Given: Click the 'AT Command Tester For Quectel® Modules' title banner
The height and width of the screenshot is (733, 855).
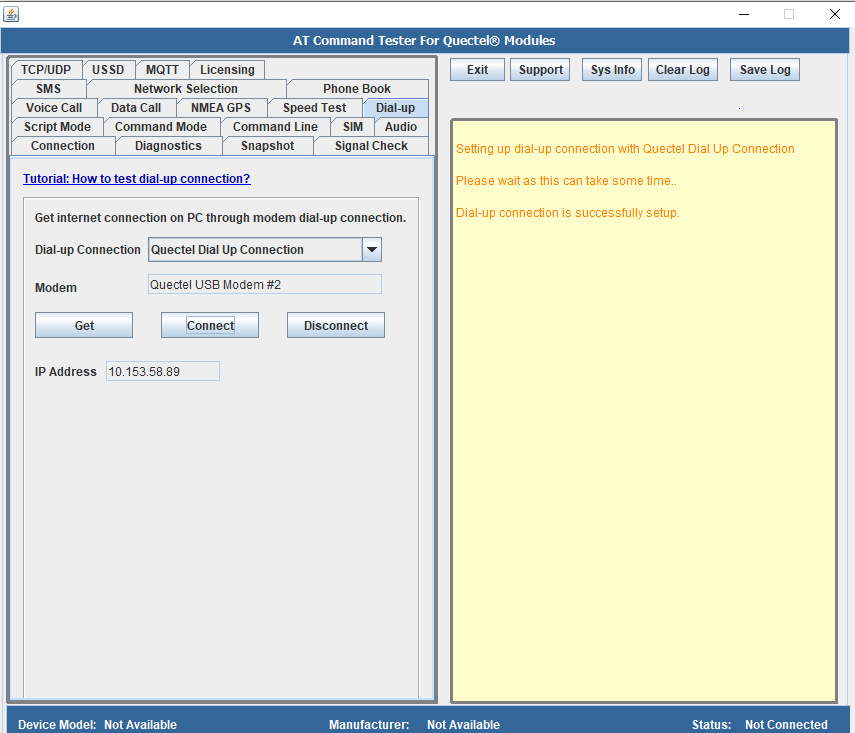Looking at the screenshot, I should (424, 41).
